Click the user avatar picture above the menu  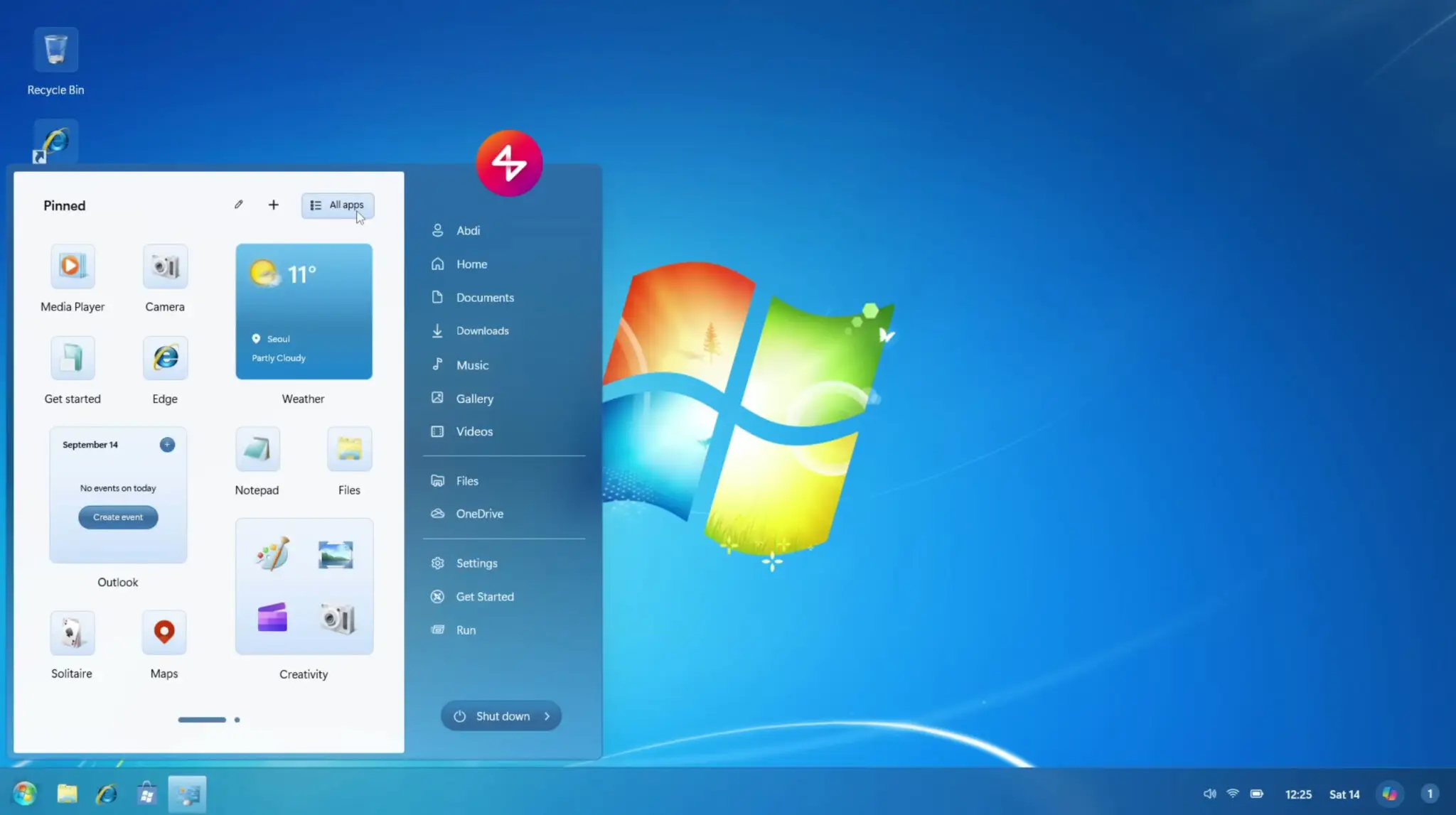point(509,163)
